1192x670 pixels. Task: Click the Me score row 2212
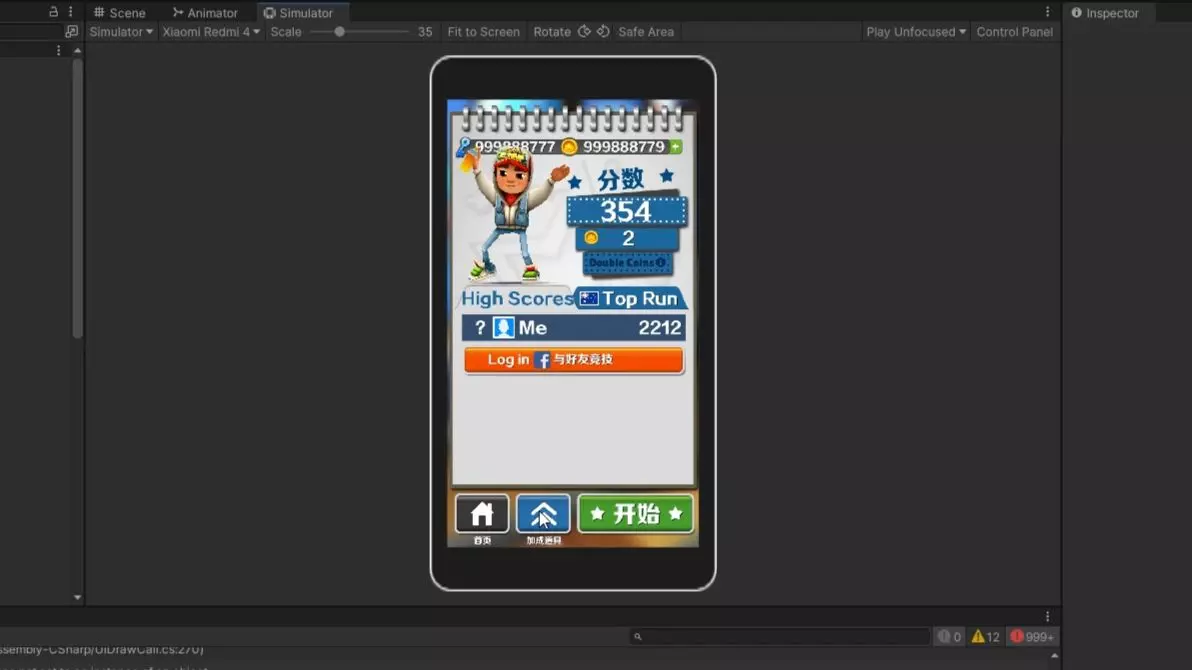[x=574, y=328]
